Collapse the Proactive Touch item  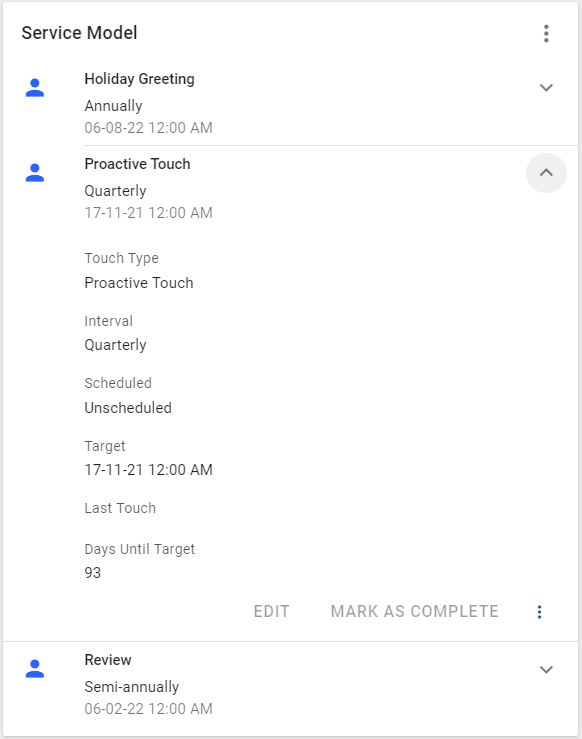pyautogui.click(x=546, y=172)
